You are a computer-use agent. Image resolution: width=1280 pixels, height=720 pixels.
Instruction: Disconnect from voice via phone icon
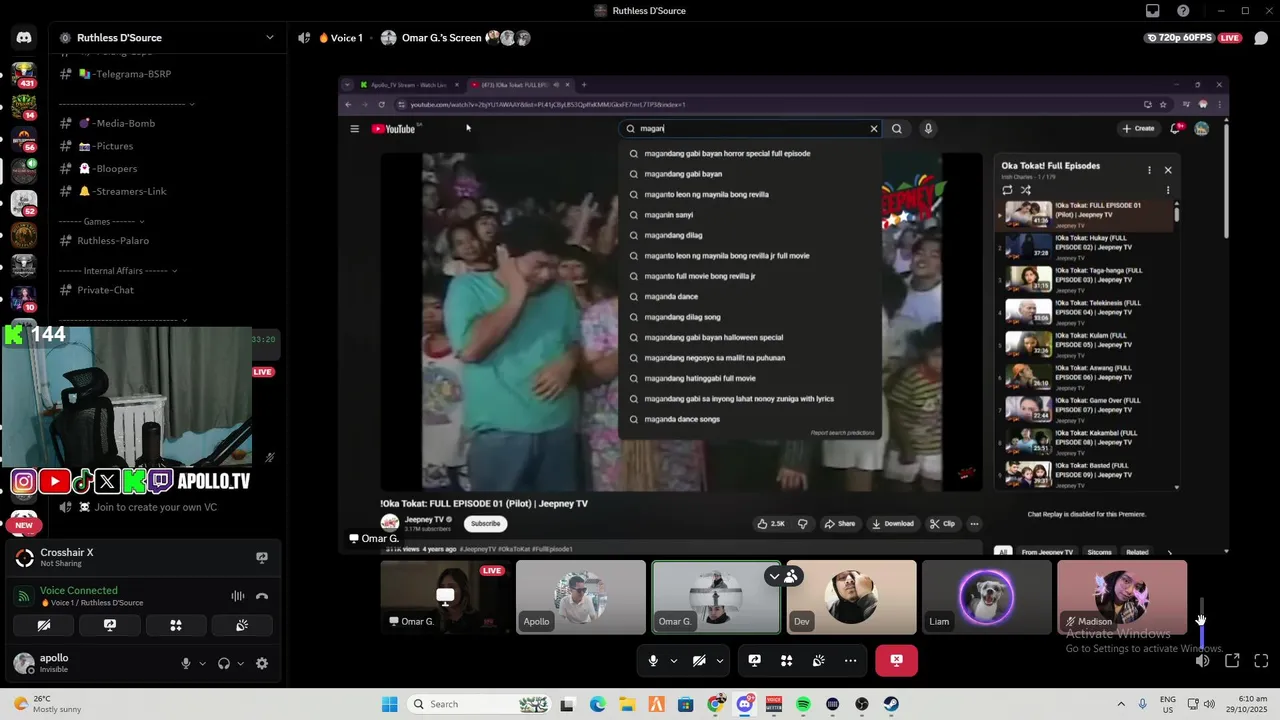pos(262,596)
